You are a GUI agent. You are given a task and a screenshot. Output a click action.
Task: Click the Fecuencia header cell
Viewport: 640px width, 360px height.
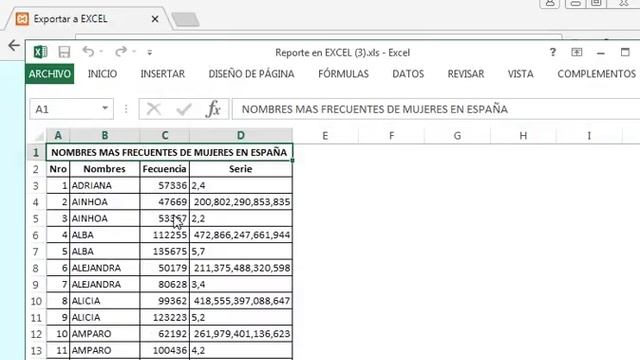164,169
